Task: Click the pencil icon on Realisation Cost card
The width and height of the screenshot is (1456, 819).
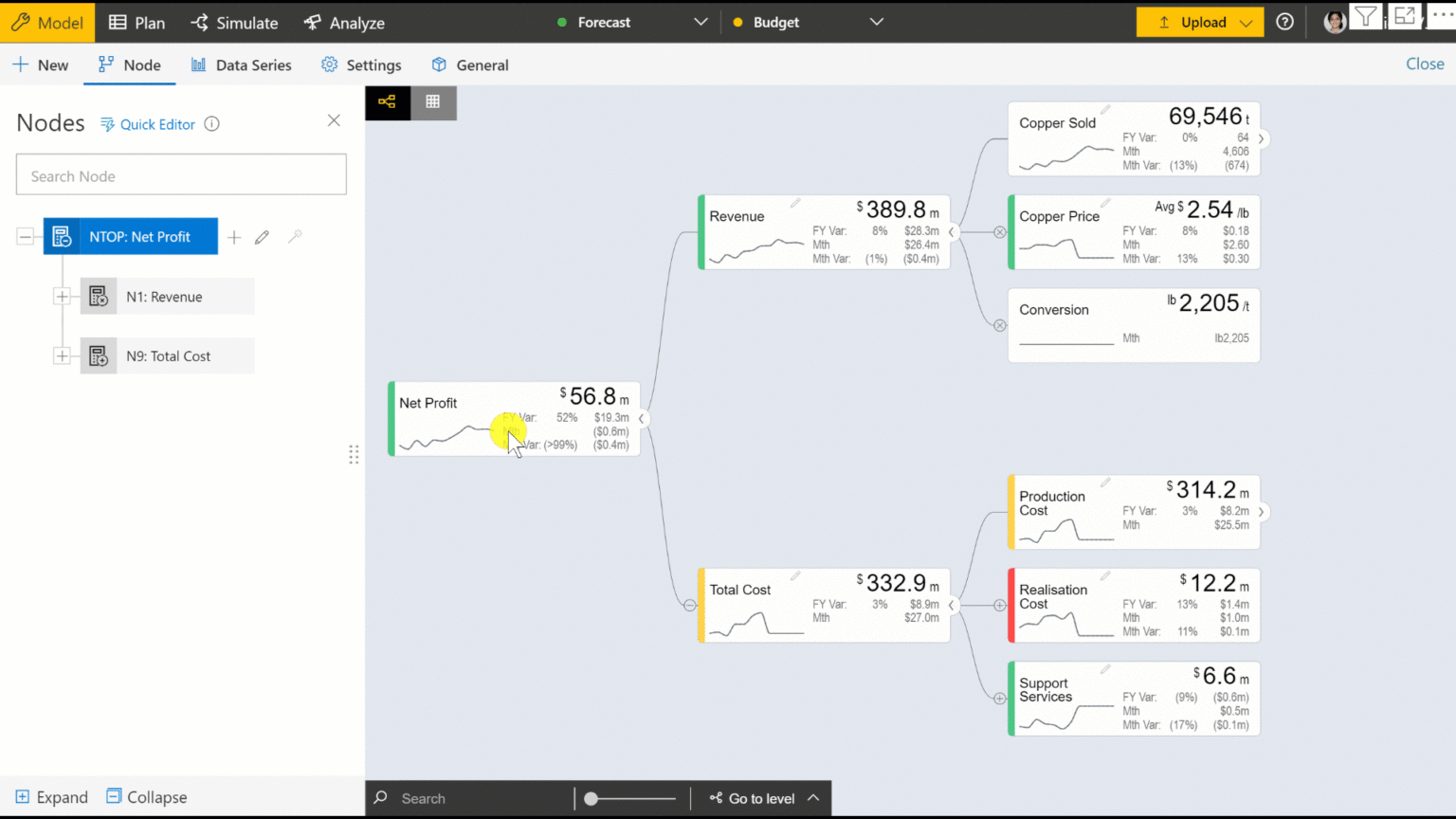Action: (1105, 575)
